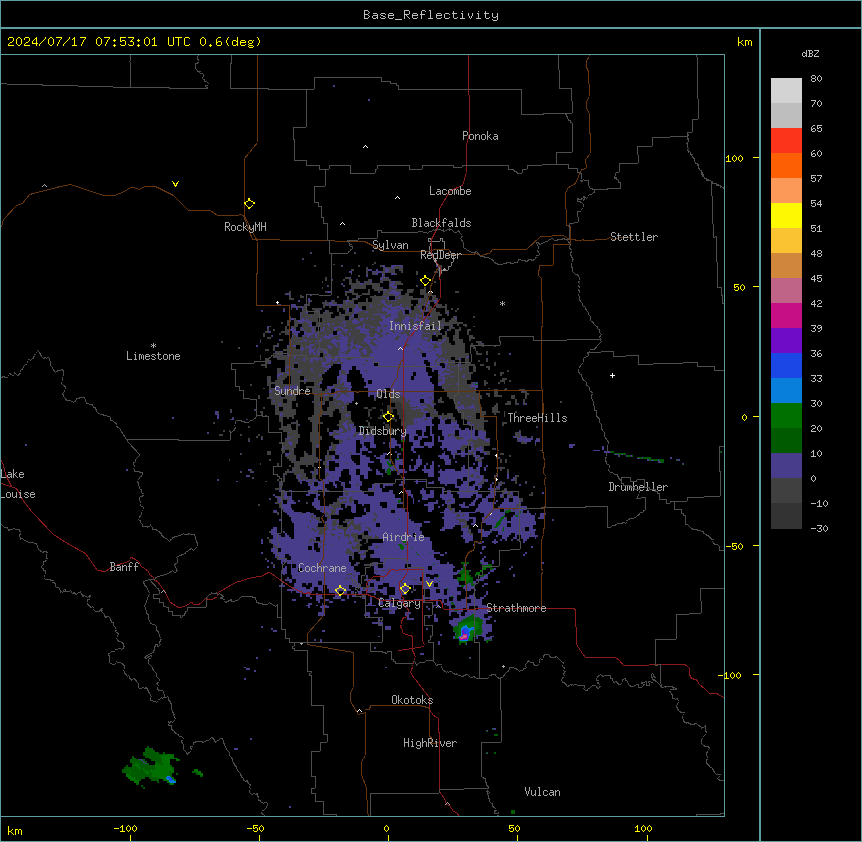Click the Olds town label

coord(388,394)
